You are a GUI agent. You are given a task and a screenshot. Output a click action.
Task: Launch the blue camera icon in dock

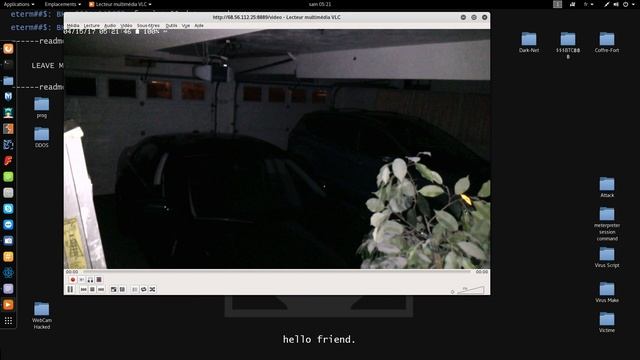click(x=8, y=241)
